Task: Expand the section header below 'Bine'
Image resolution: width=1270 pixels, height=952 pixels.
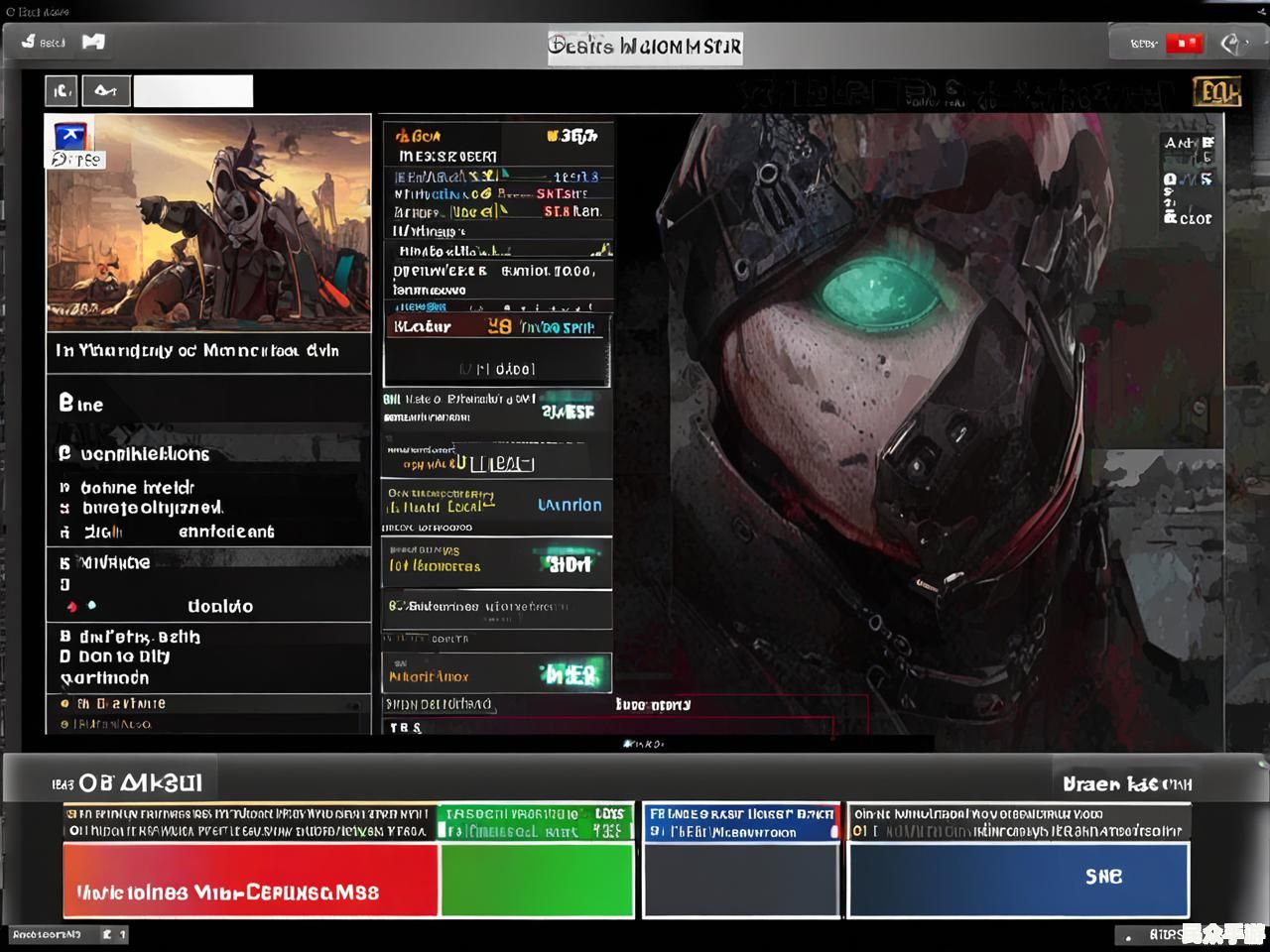Action: [x=134, y=454]
